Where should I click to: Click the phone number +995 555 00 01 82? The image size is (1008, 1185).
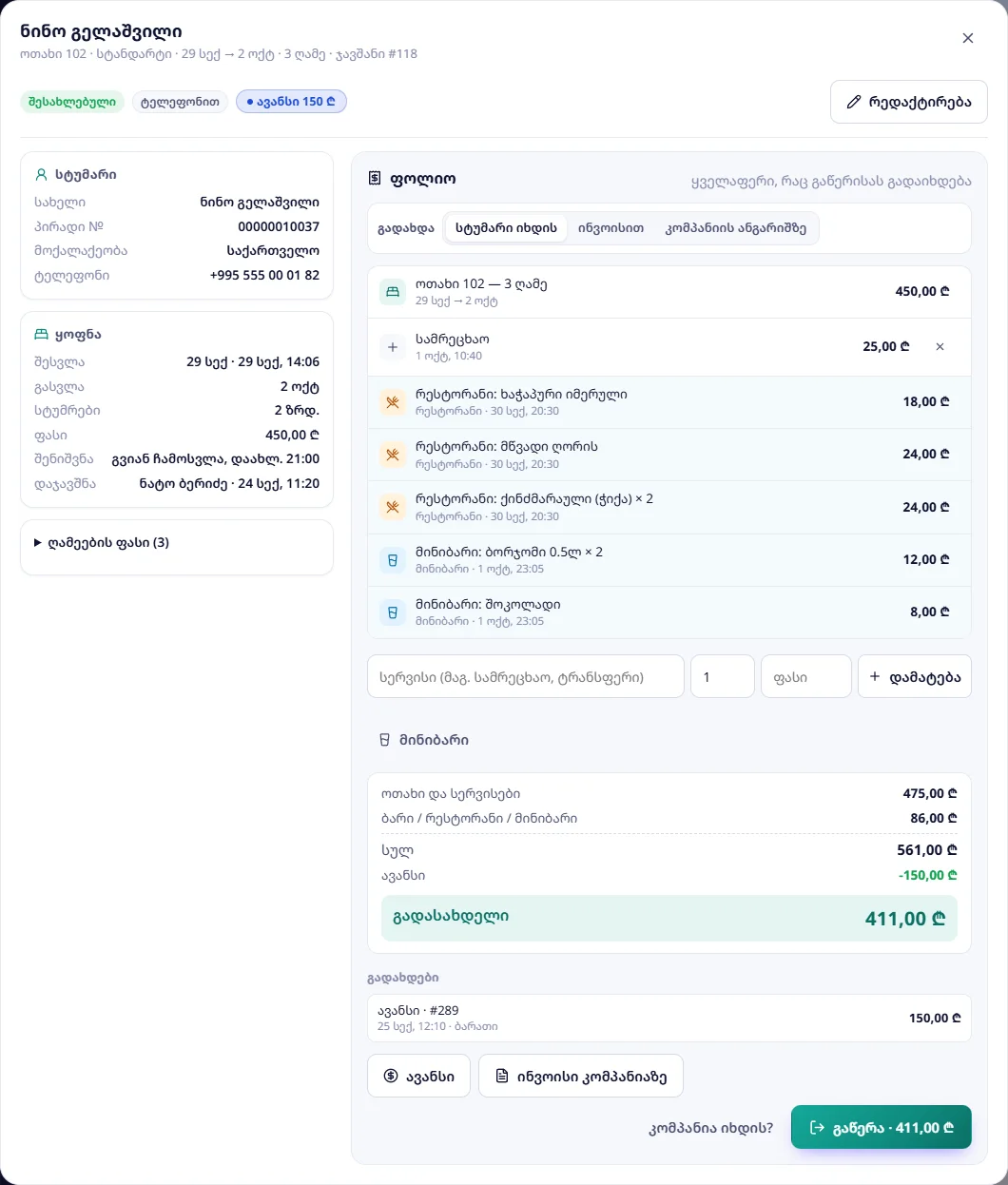click(x=264, y=275)
